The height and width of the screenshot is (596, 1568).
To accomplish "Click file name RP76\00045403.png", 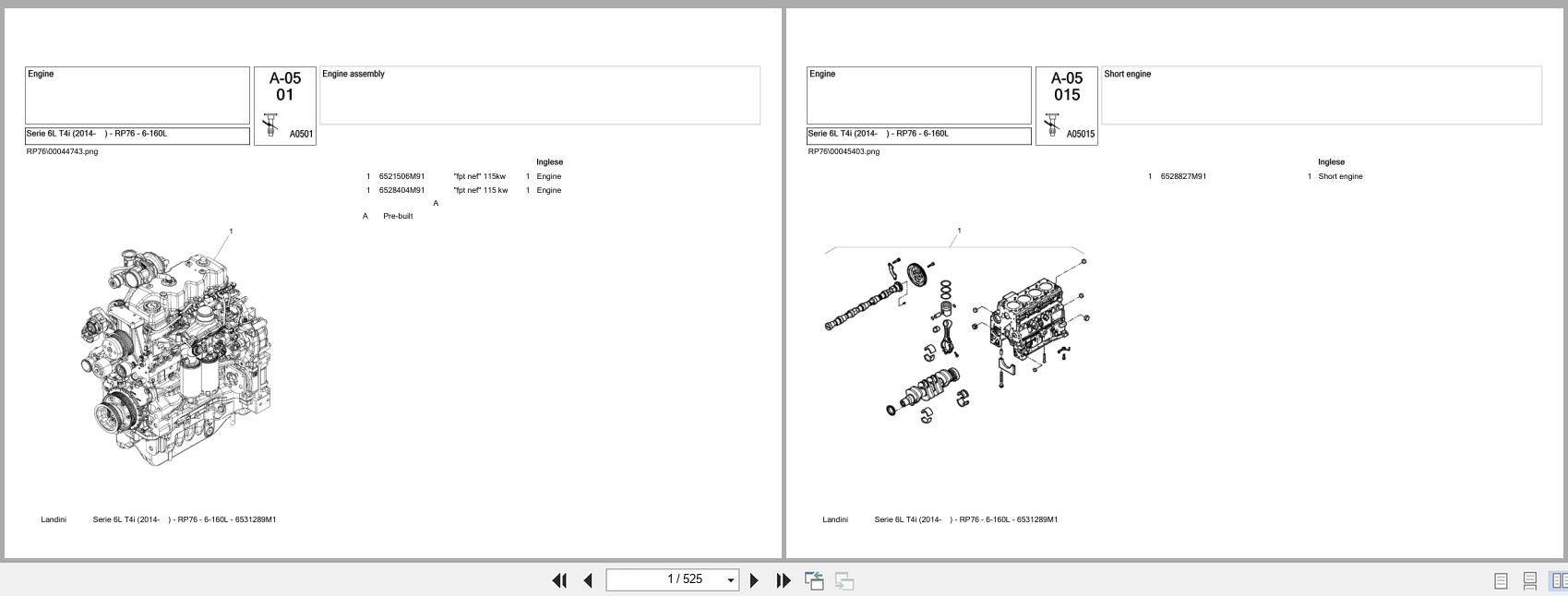I will tap(844, 151).
